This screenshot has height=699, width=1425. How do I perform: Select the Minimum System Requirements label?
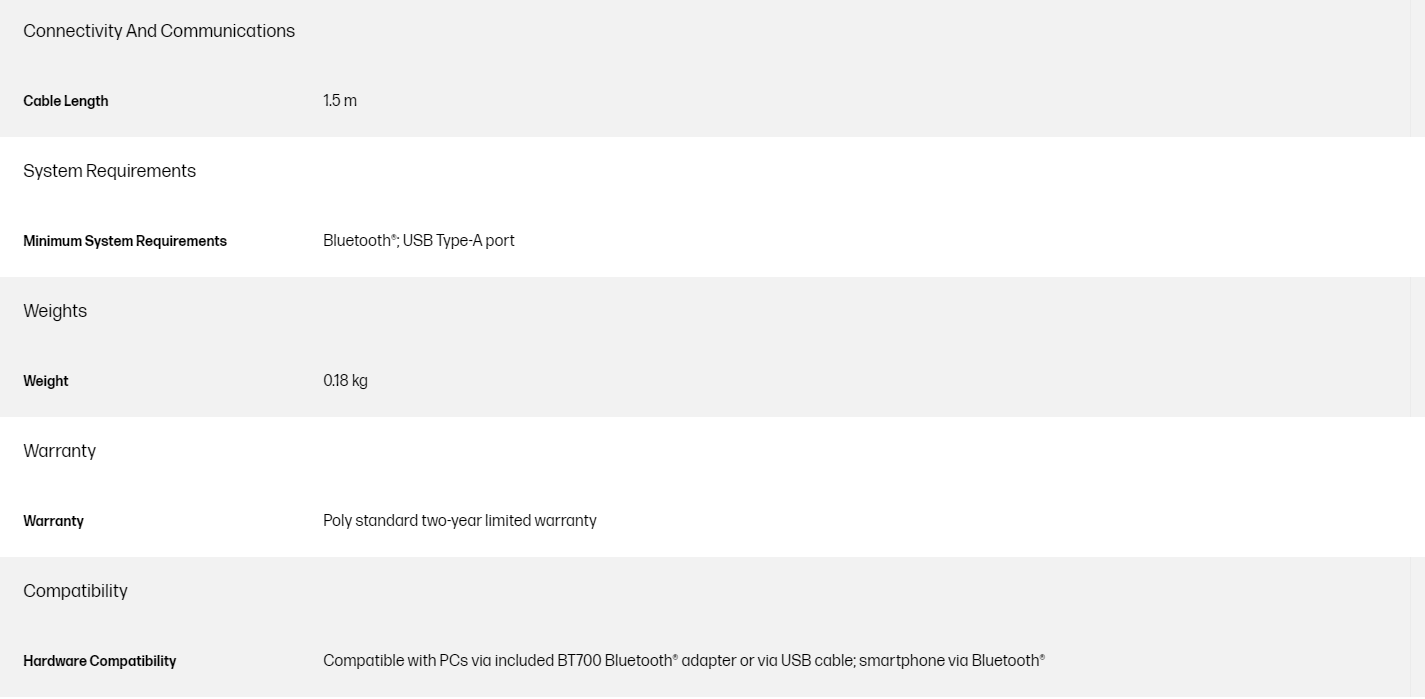pyautogui.click(x=125, y=241)
